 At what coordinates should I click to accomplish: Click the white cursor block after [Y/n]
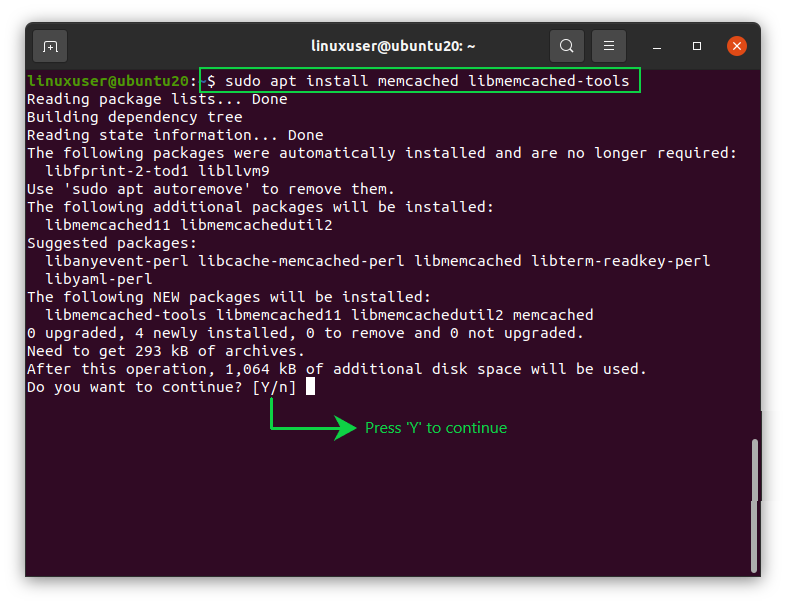310,386
